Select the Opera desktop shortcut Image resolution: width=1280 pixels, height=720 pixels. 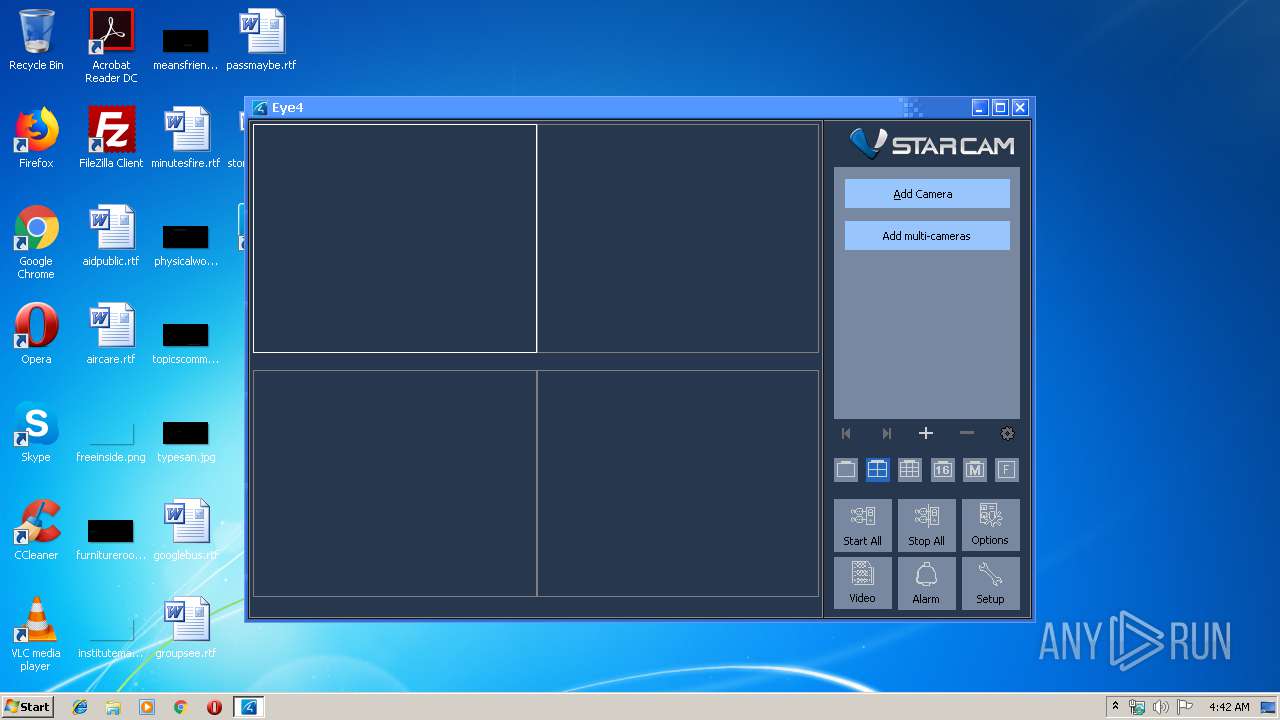coord(36,334)
